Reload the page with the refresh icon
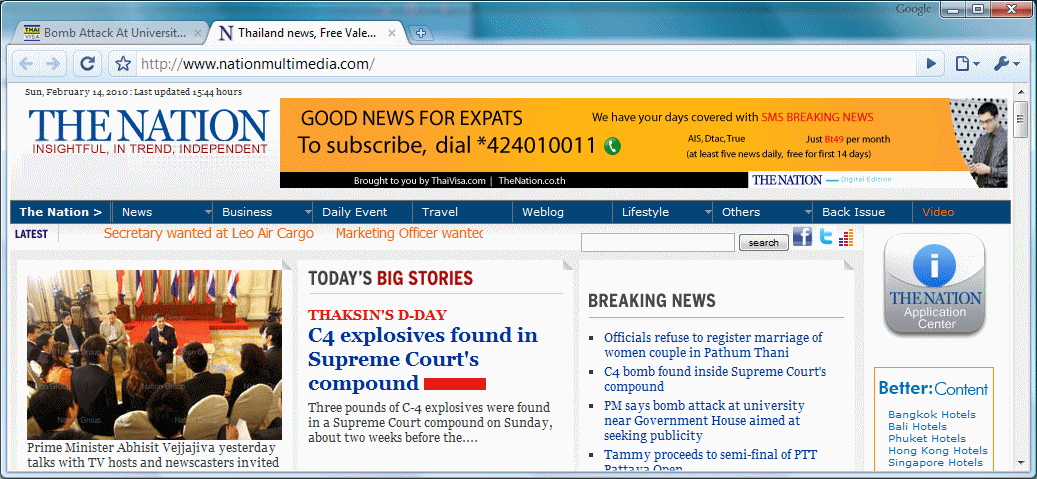Image resolution: width=1037 pixels, height=479 pixels. [87, 64]
